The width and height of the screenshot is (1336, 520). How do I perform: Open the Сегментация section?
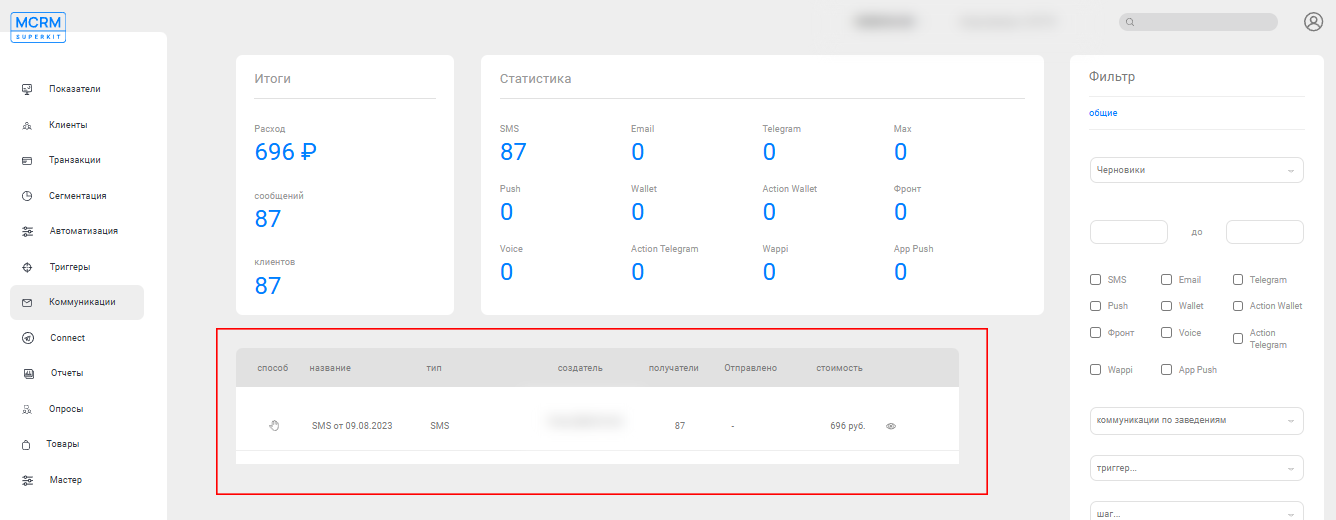(x=78, y=196)
